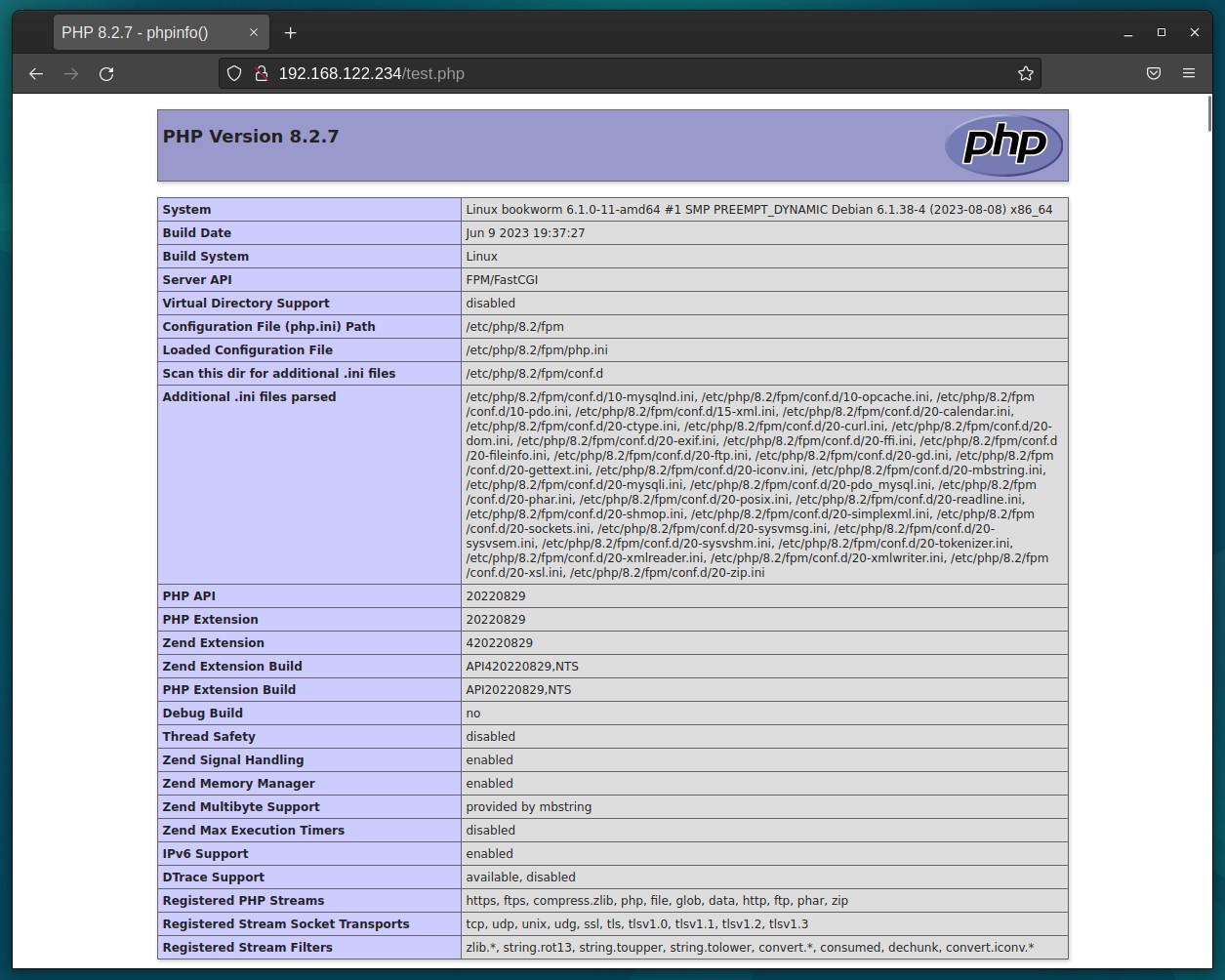Click the 'Registered PHP Streams' label

[x=243, y=901]
